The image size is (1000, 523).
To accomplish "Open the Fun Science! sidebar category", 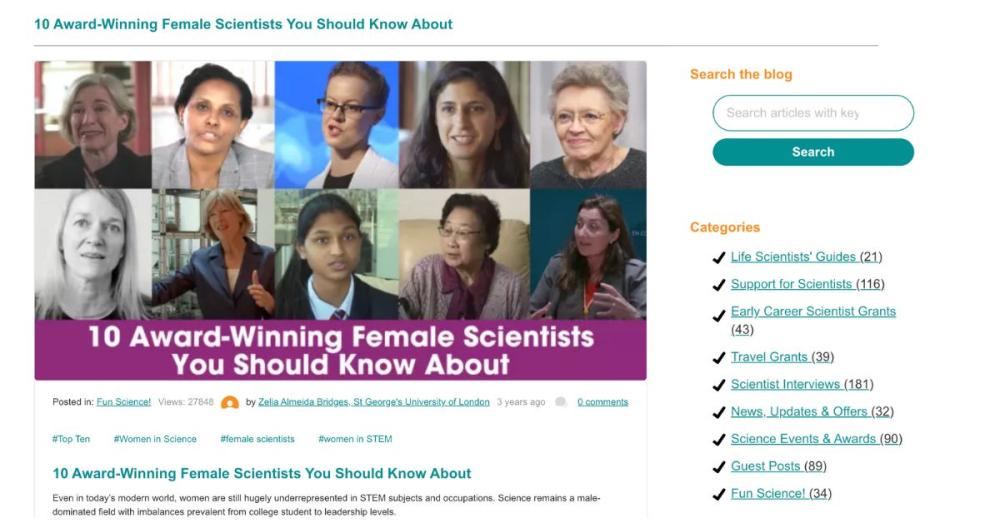I will point(767,494).
